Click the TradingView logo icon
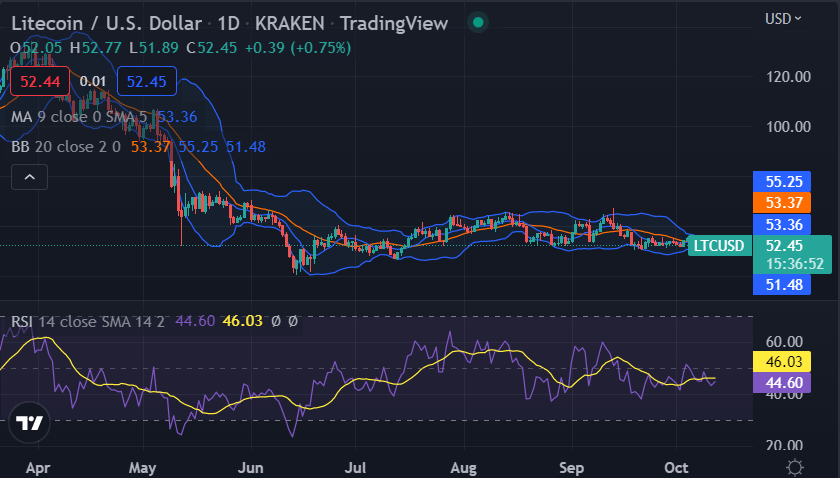 coord(29,423)
